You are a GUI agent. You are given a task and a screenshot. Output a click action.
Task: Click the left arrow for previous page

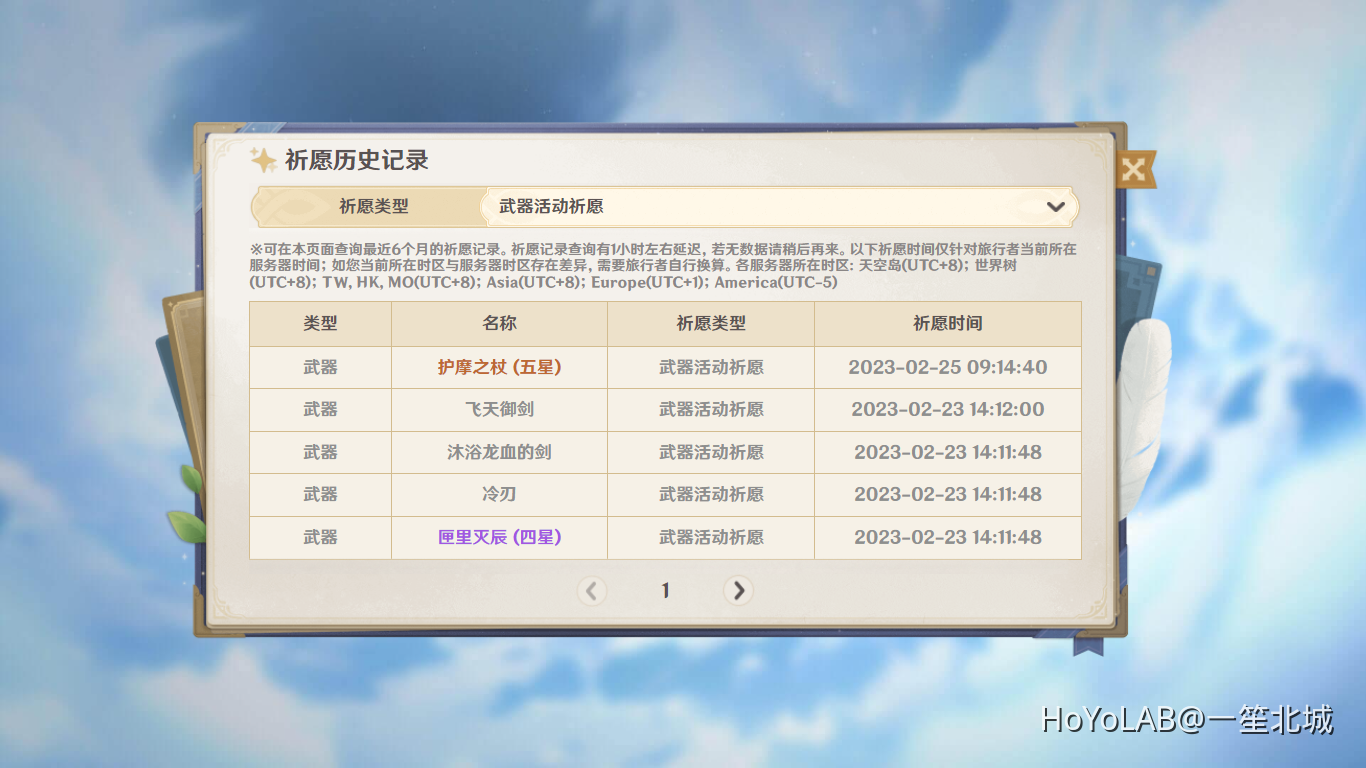(x=591, y=591)
